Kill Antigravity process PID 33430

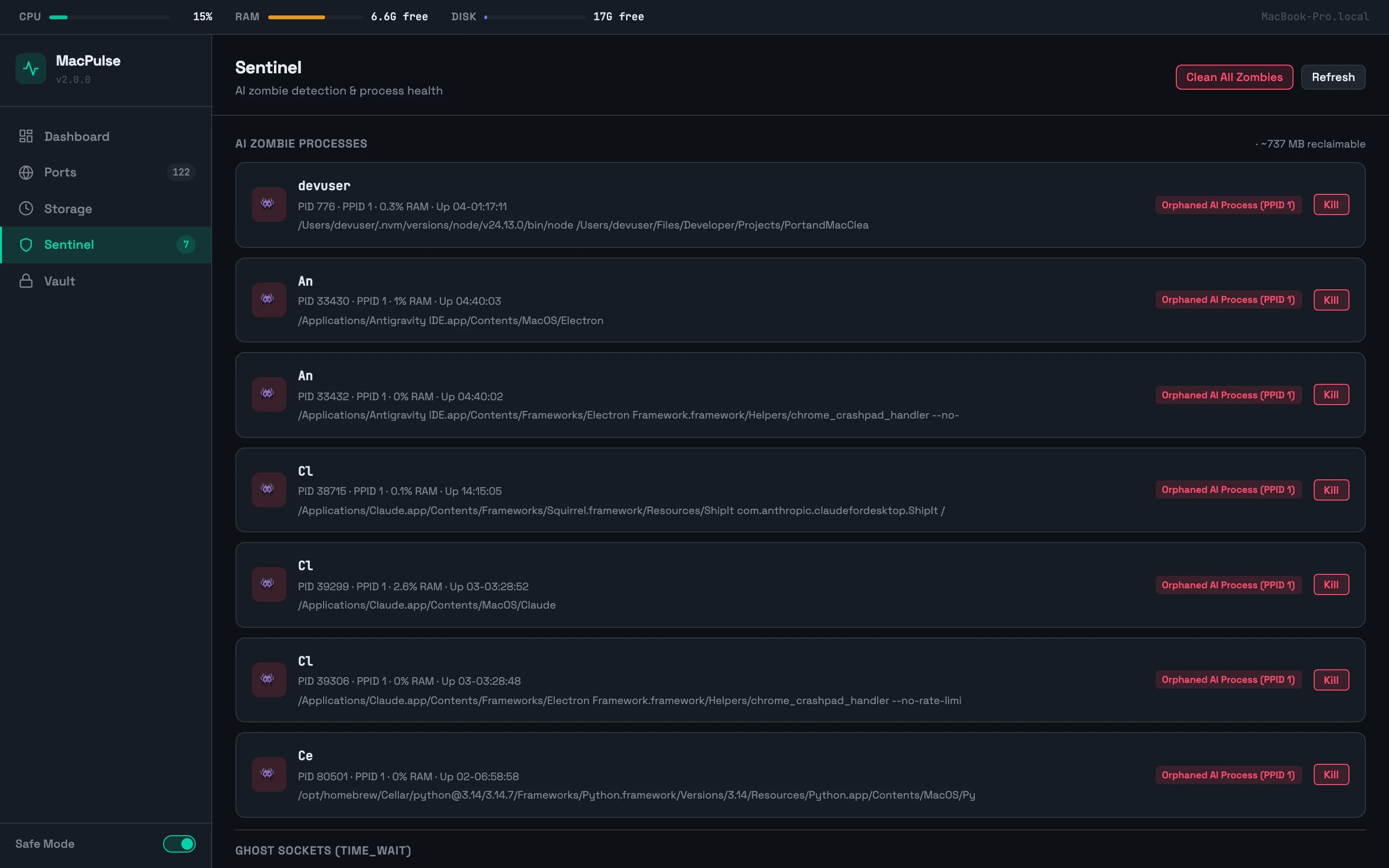pos(1331,299)
